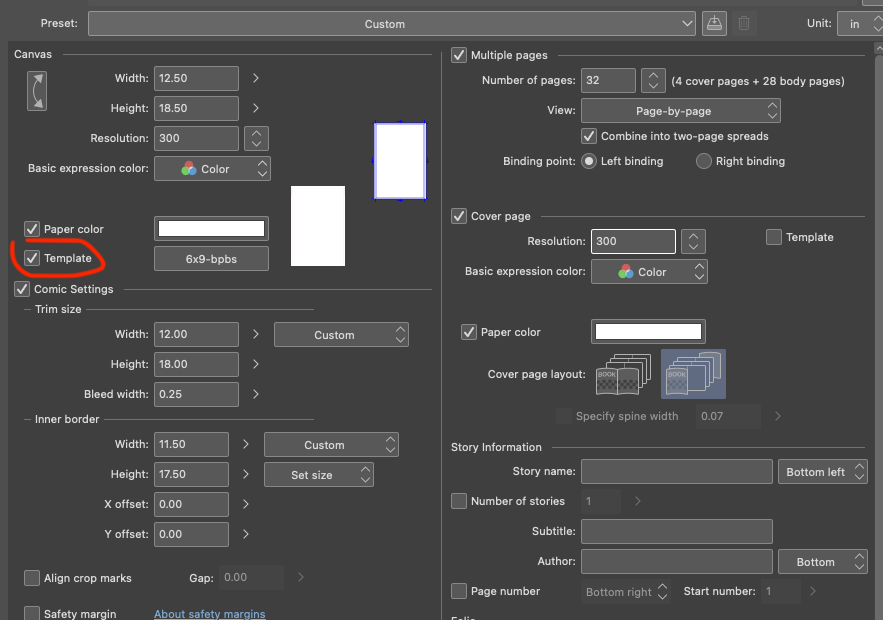883x620 pixels.
Task: Open the About safety margins link
Action: [209, 613]
